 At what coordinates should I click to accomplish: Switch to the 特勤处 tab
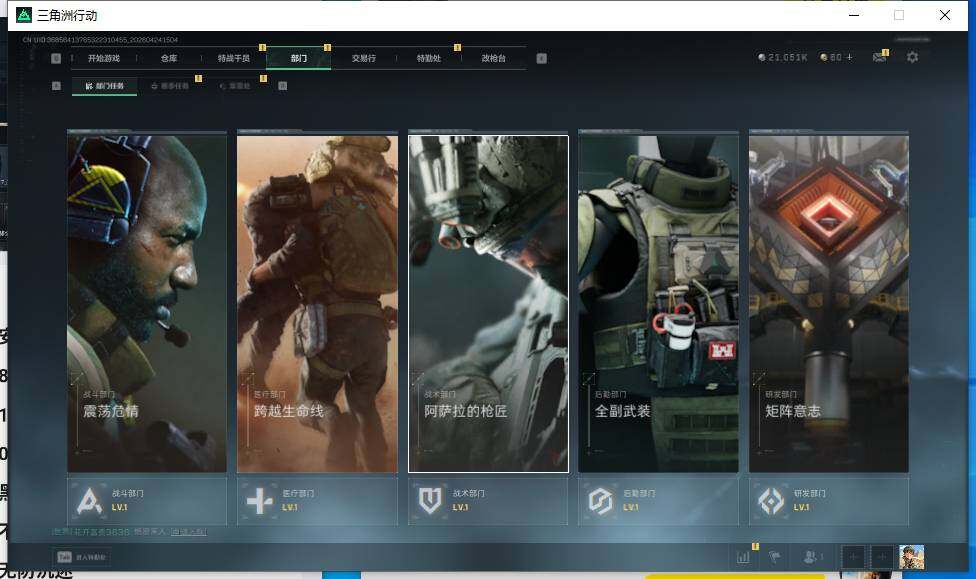(x=428, y=58)
